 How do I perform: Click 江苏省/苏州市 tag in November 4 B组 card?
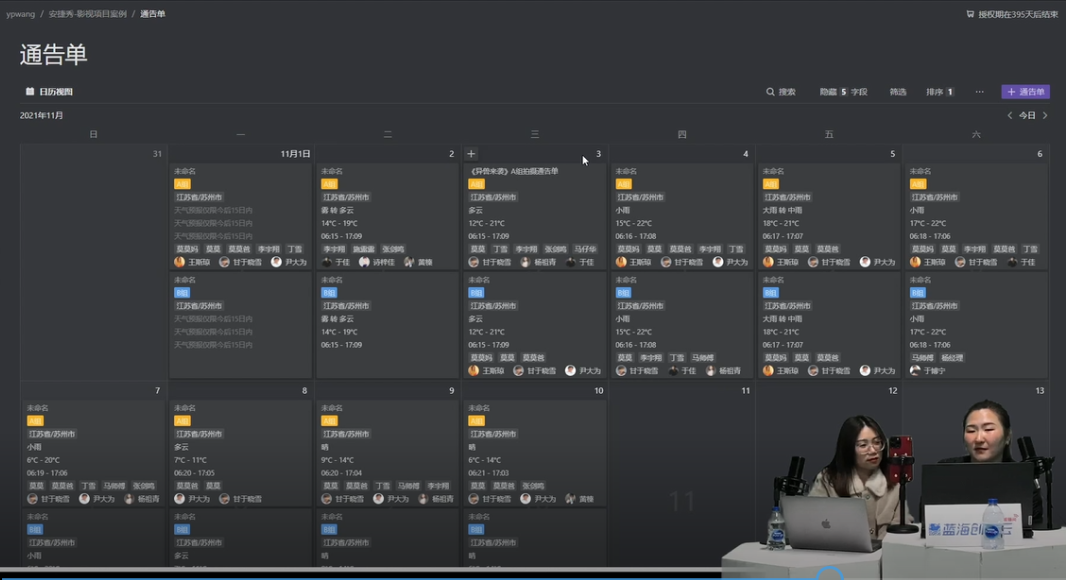coord(640,306)
